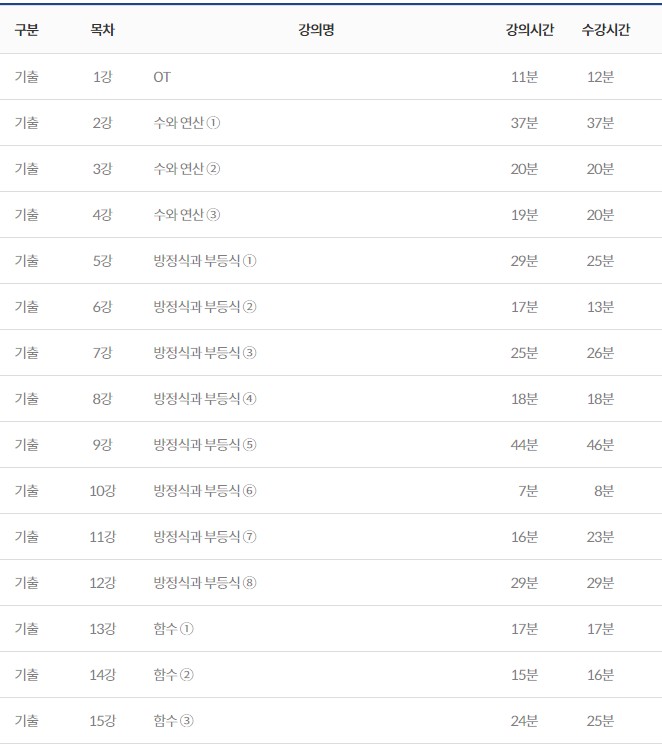This screenshot has height=747, width=662.
Task: Click the 강의시간 column header
Action: click(529, 30)
